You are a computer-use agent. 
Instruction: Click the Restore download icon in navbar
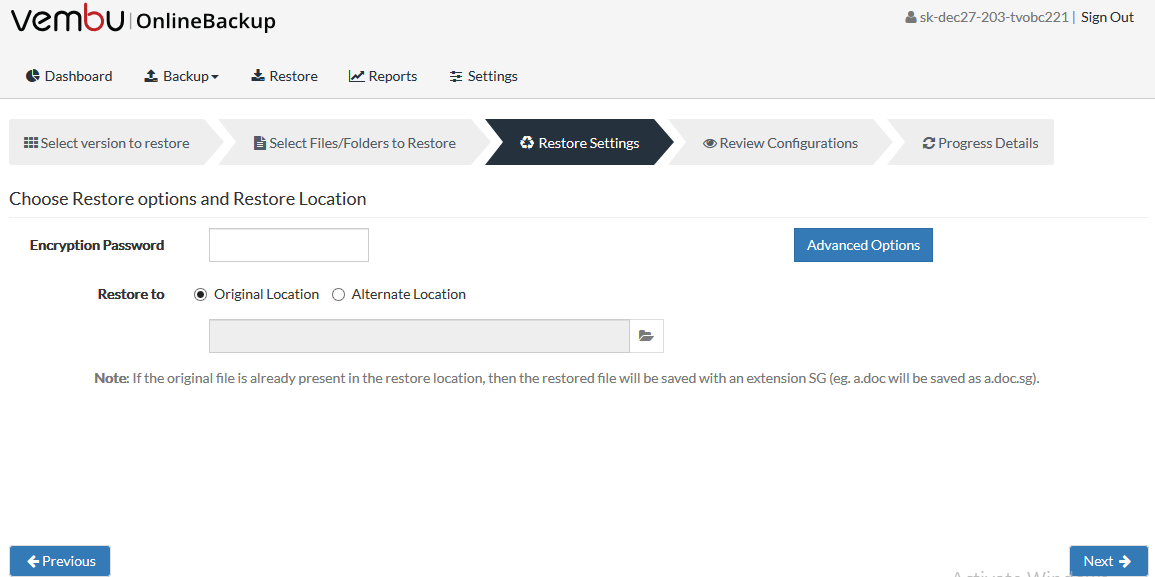click(x=258, y=76)
